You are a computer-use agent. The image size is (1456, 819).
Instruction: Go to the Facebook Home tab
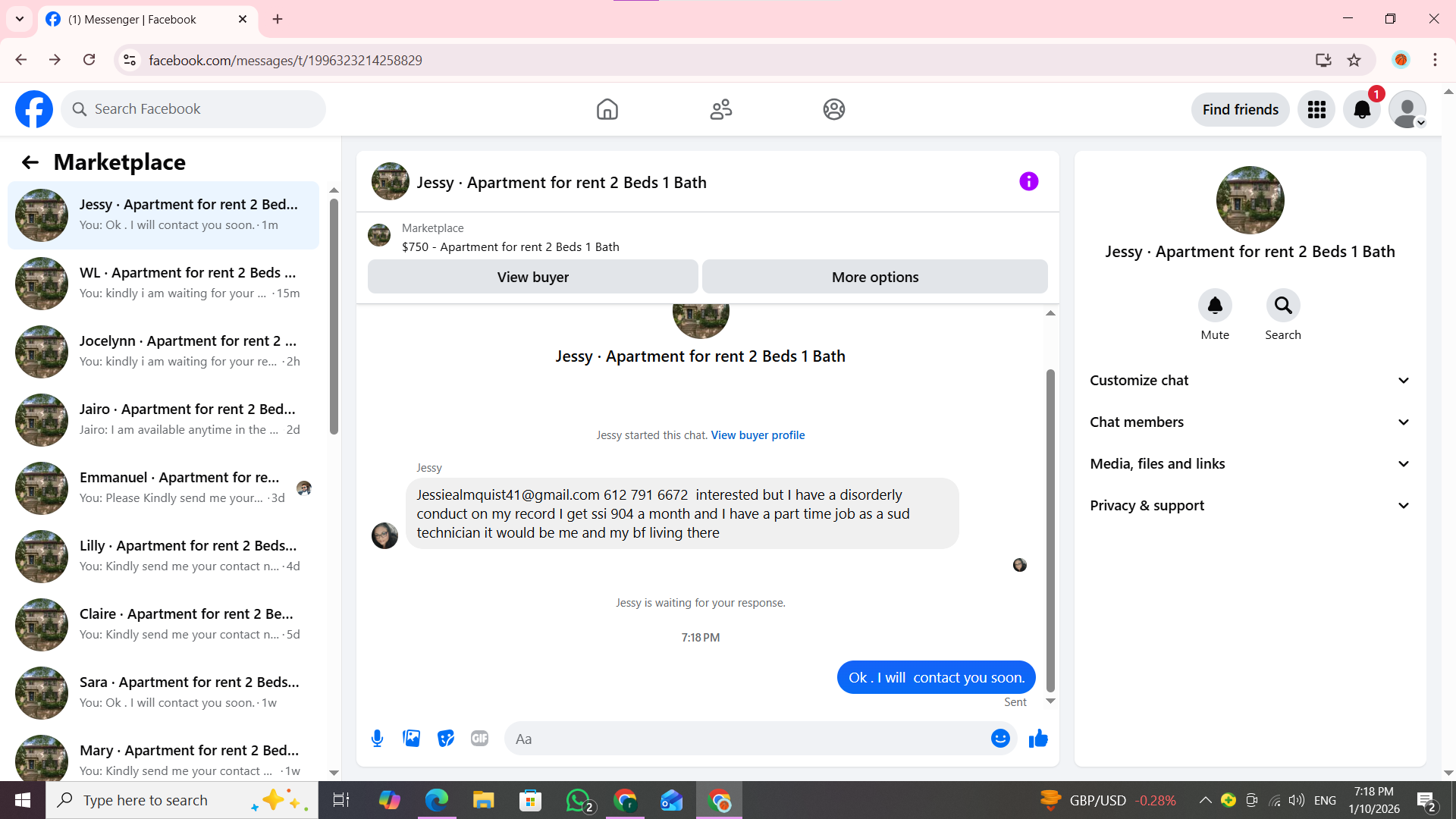607,110
